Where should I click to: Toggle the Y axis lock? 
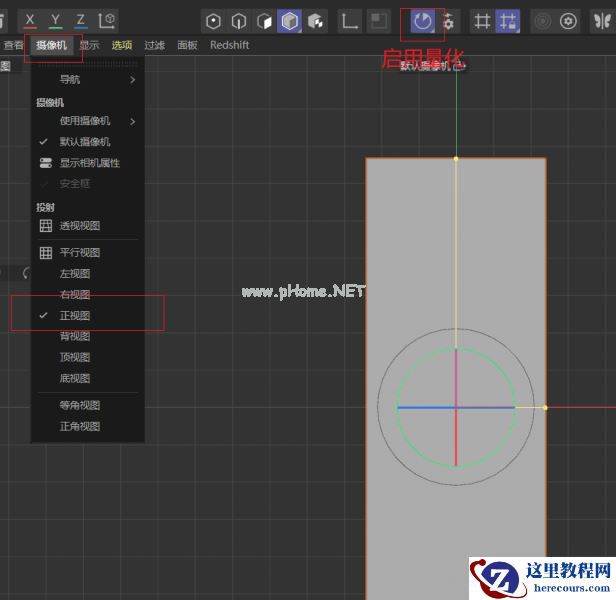click(55, 20)
